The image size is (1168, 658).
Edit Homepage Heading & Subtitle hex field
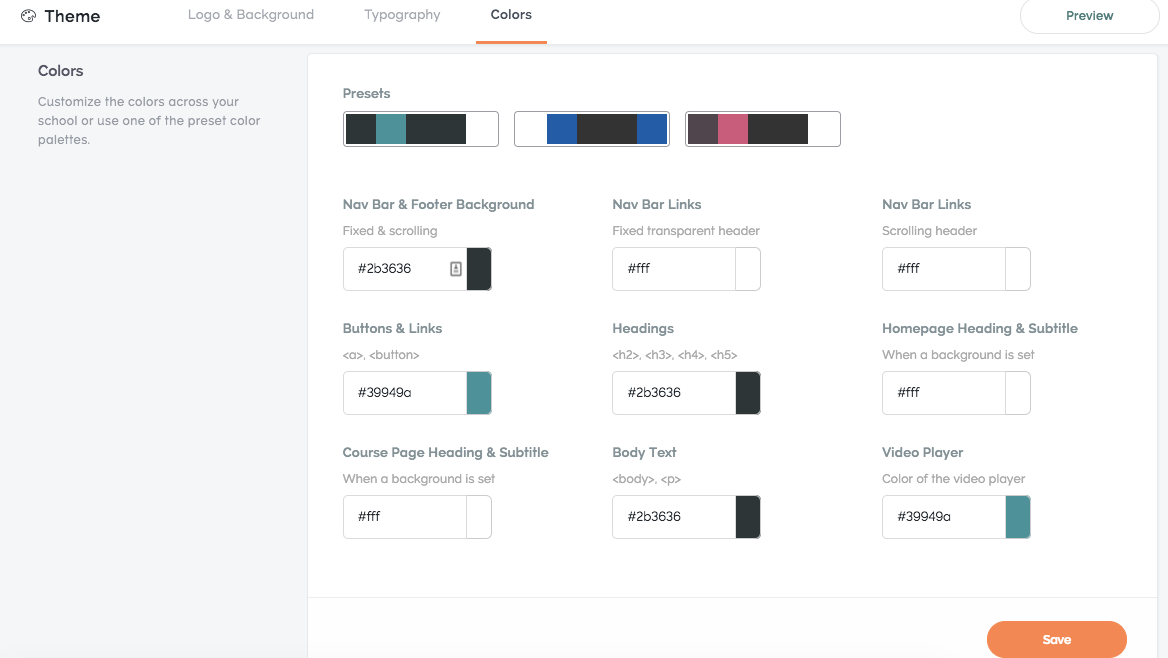pyautogui.click(x=944, y=393)
